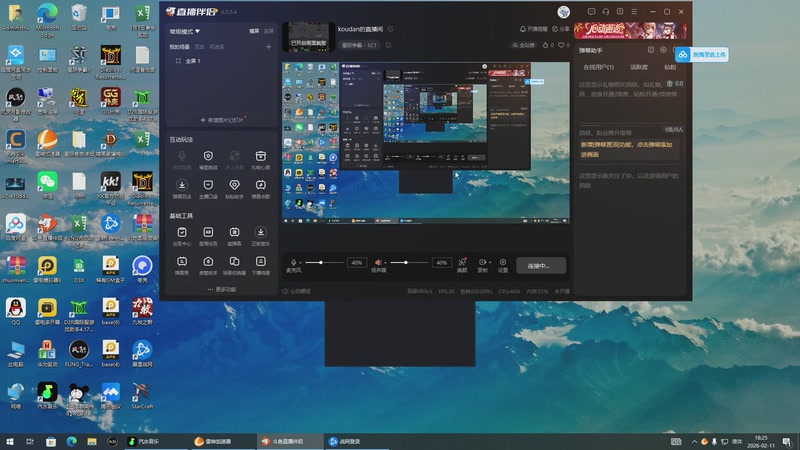Expand the 更多功能 more functions
This screenshot has height=450, width=800.
(221, 289)
